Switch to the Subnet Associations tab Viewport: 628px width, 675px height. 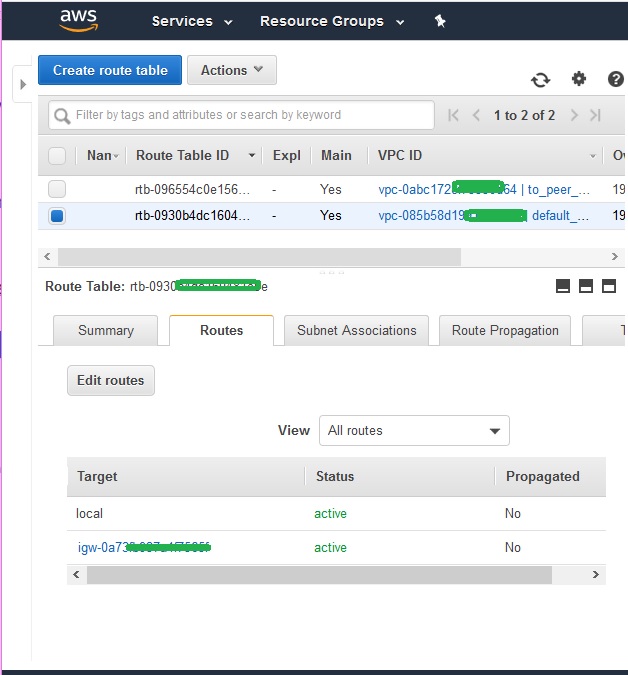[356, 330]
